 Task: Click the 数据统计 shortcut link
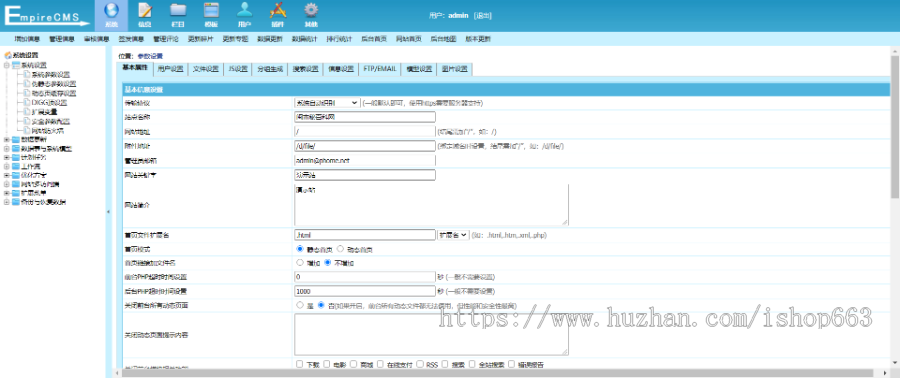click(x=305, y=40)
